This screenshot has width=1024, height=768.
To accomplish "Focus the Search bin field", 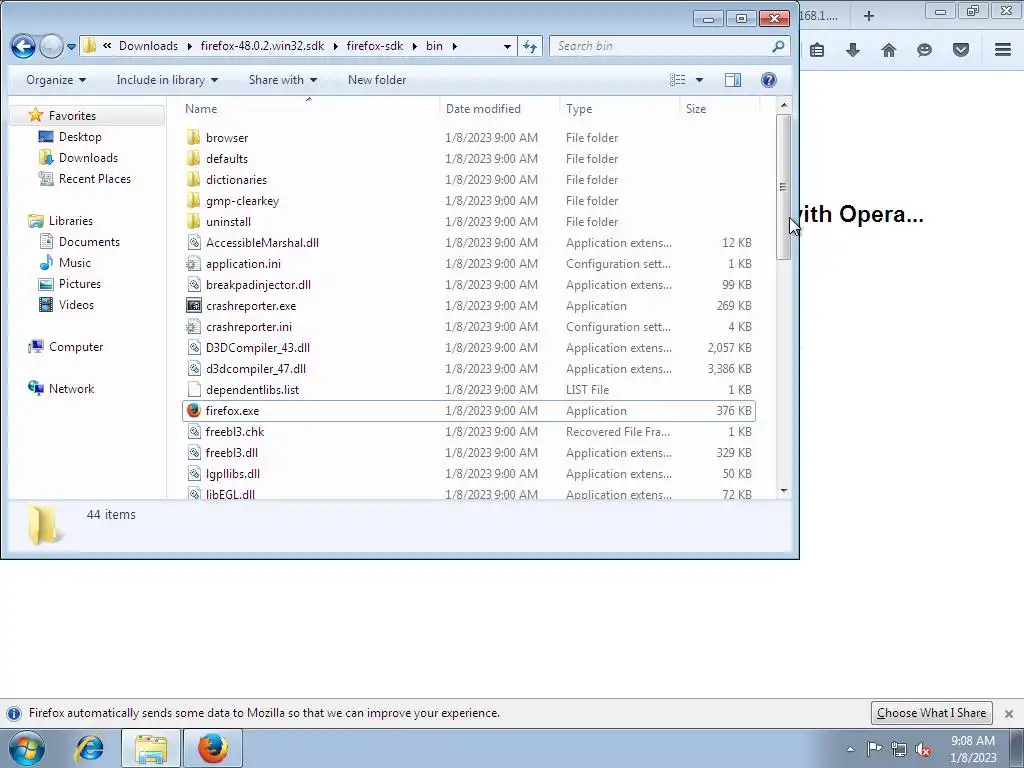I will pos(669,46).
